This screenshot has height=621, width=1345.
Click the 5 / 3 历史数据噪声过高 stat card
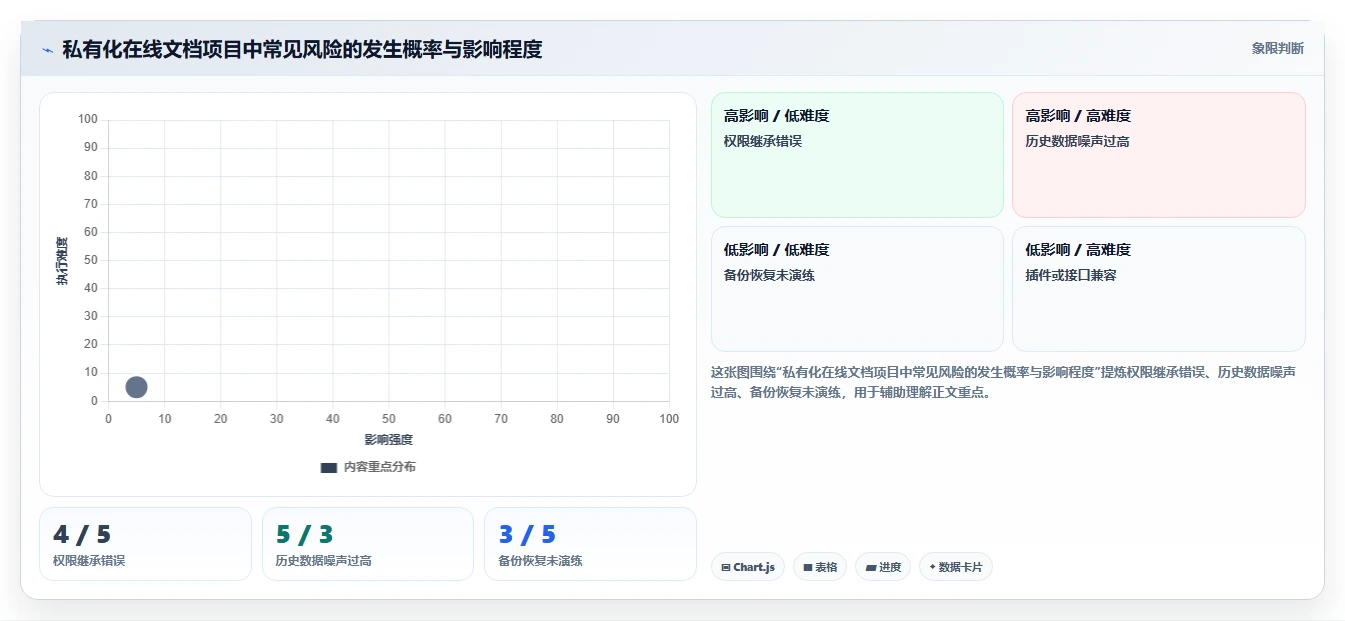click(x=368, y=544)
